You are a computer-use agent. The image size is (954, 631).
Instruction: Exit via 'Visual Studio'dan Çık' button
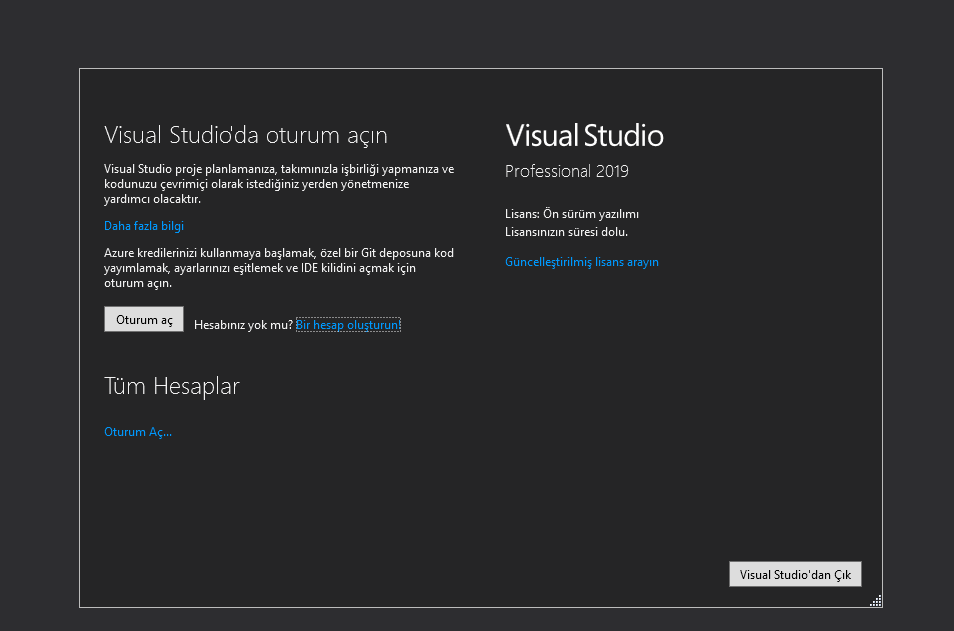(x=795, y=574)
